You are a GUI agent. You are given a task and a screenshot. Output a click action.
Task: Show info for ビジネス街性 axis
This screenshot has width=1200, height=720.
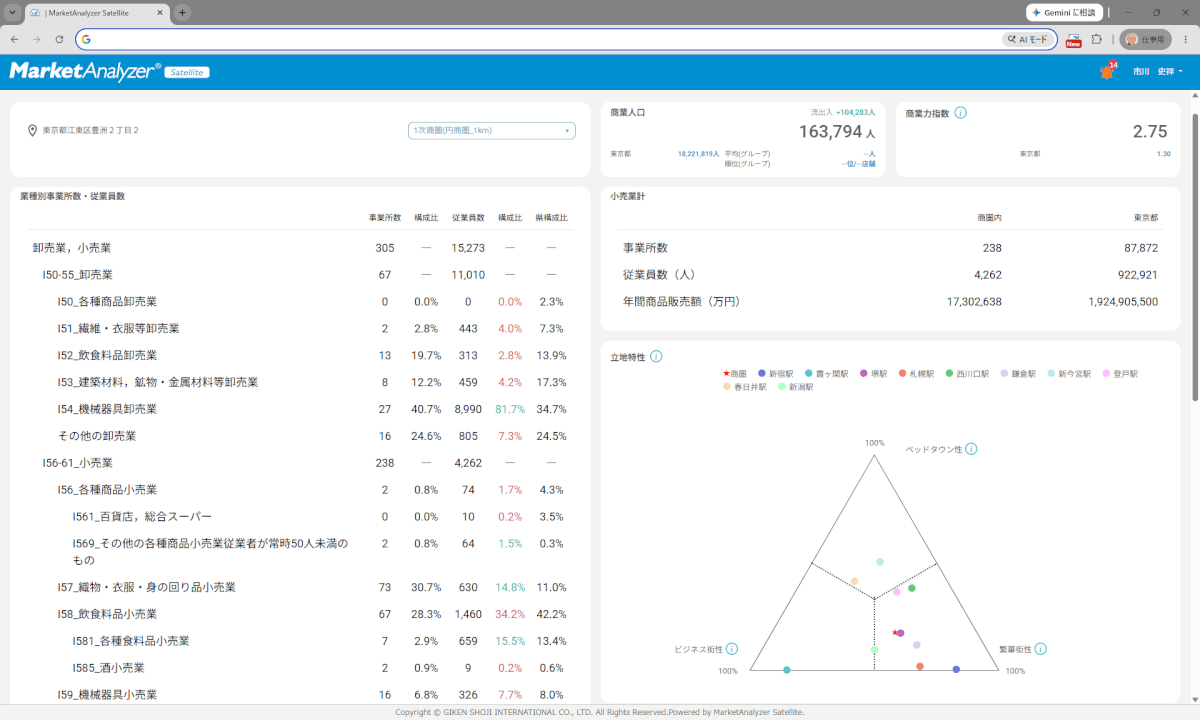(x=732, y=649)
